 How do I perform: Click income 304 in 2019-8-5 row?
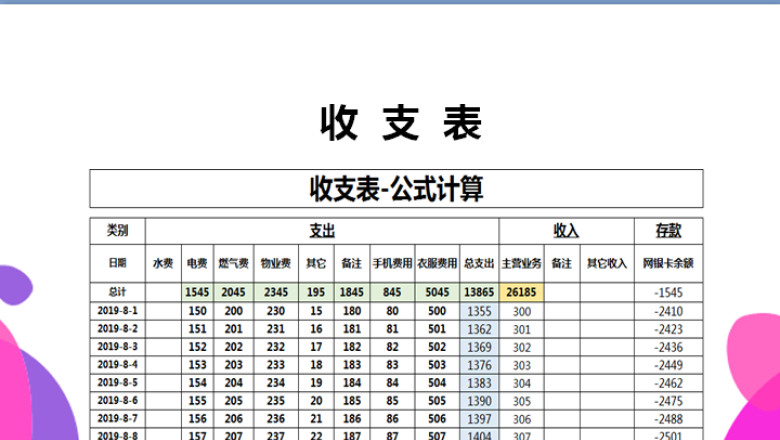[x=521, y=383]
